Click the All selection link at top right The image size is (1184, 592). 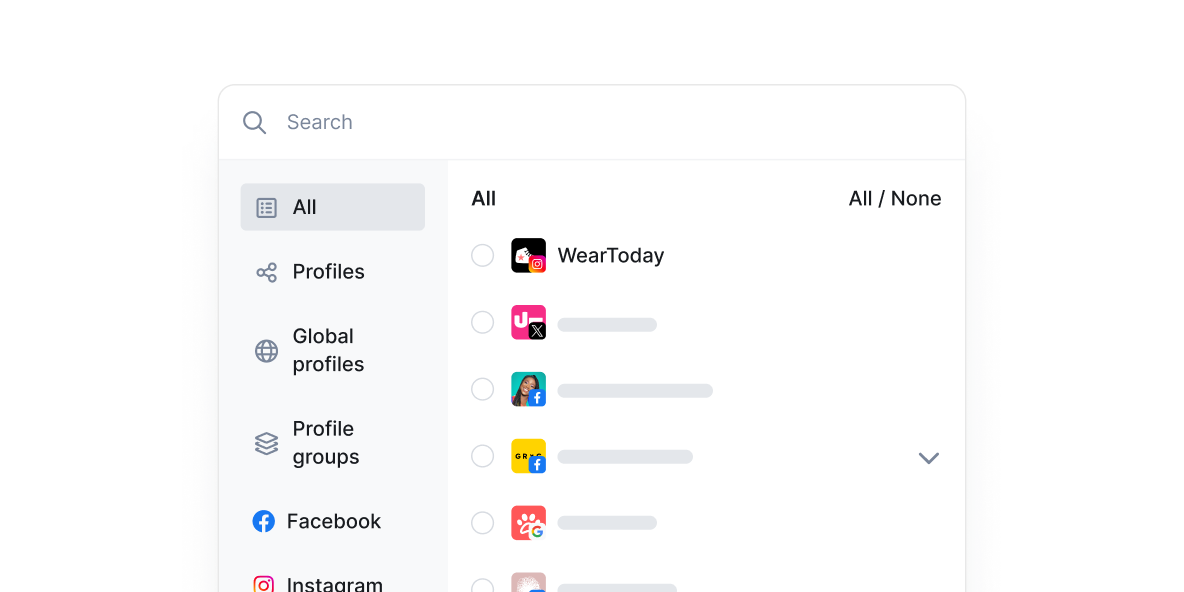tap(860, 198)
